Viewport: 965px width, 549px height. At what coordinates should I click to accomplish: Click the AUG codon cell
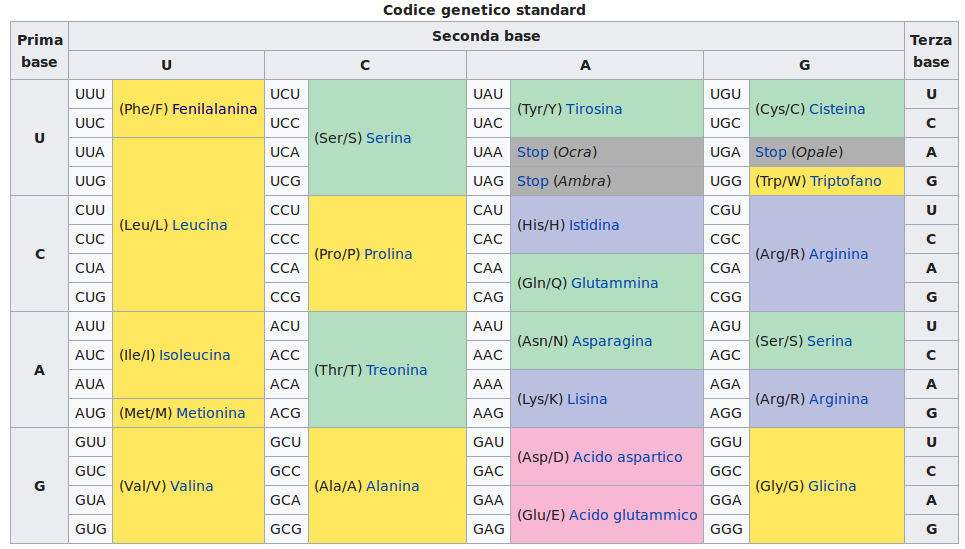click(x=90, y=413)
